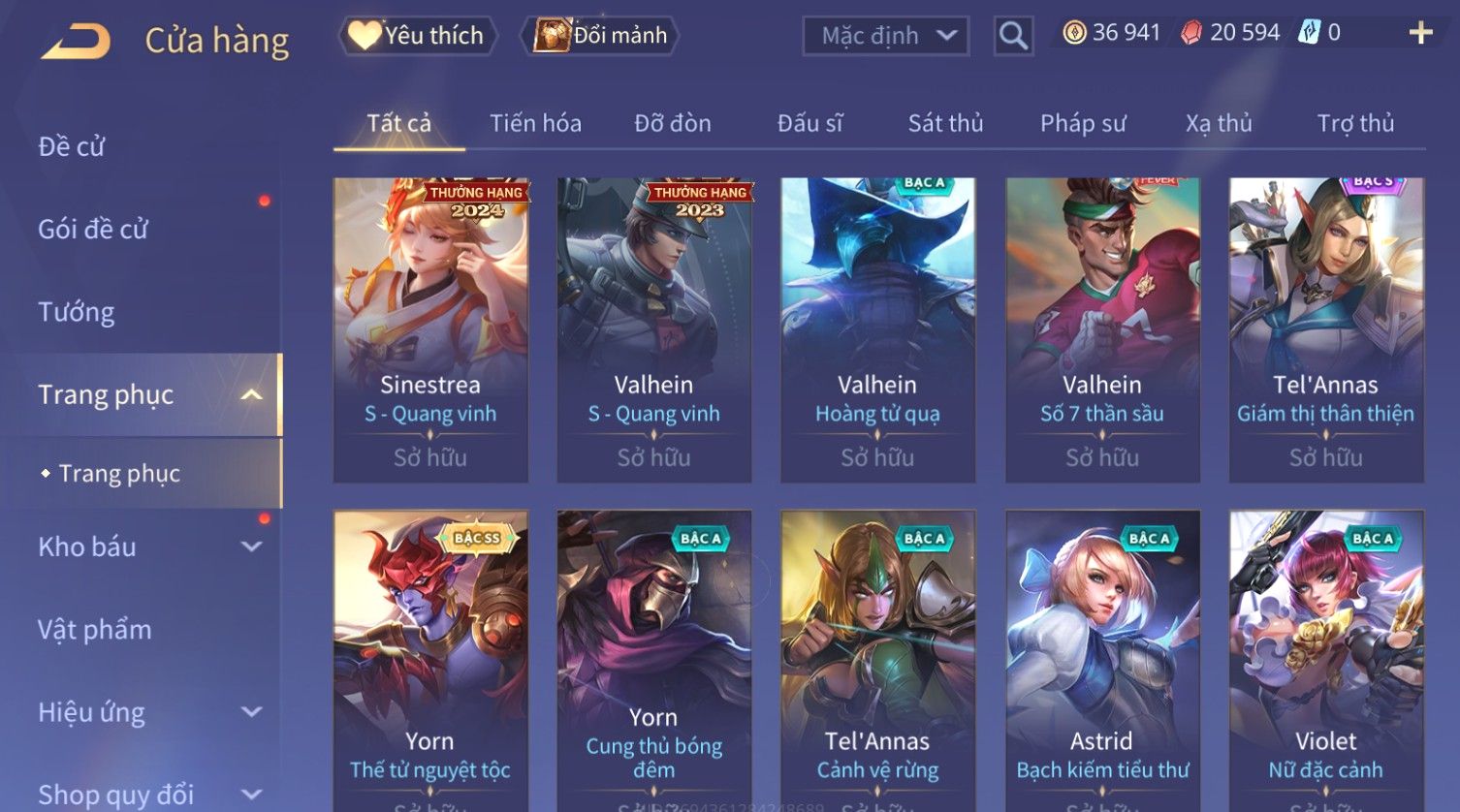
Task: Open Đổi mảnh fragment exchange chest
Action: (601, 36)
